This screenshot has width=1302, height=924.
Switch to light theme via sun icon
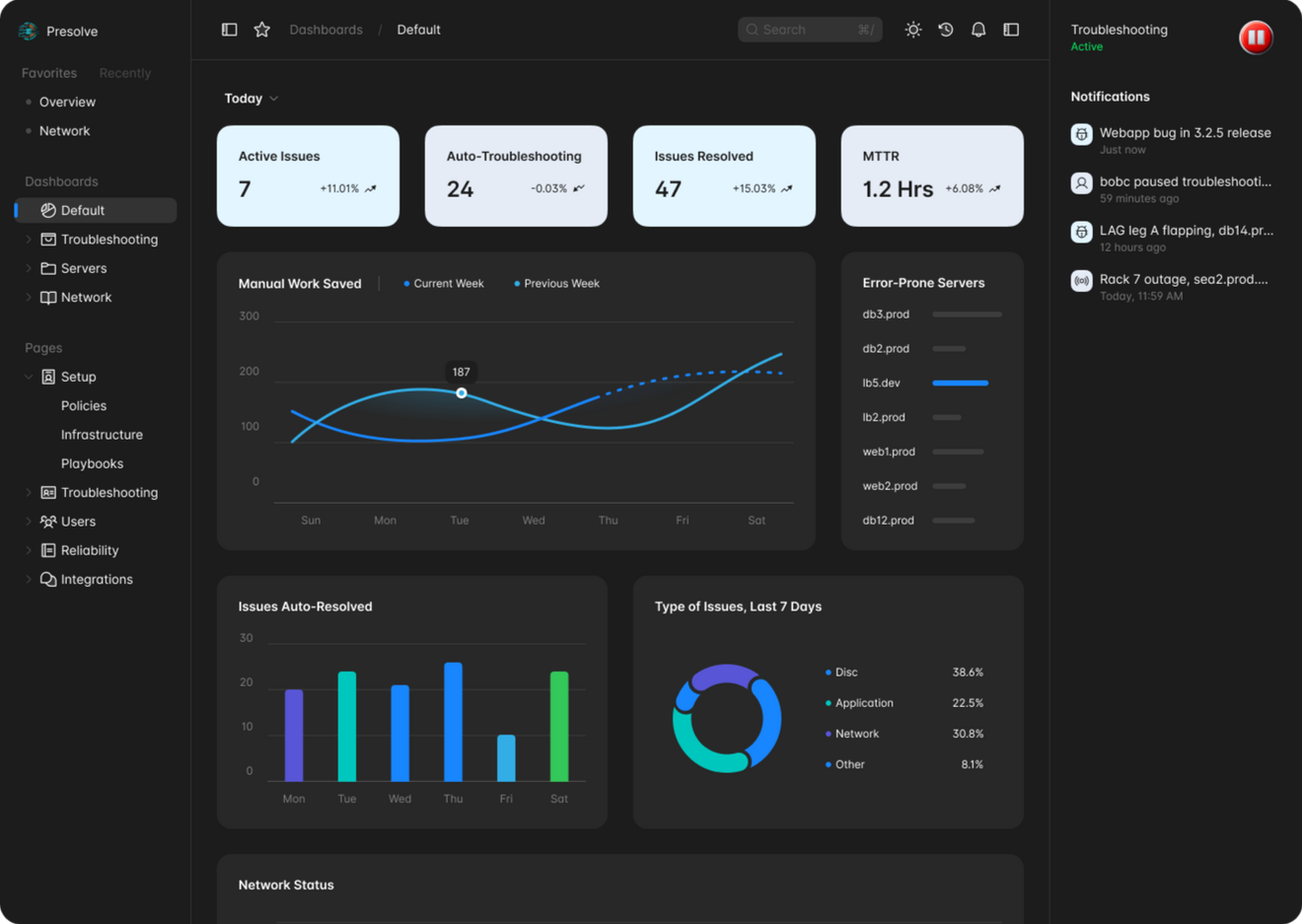913,30
